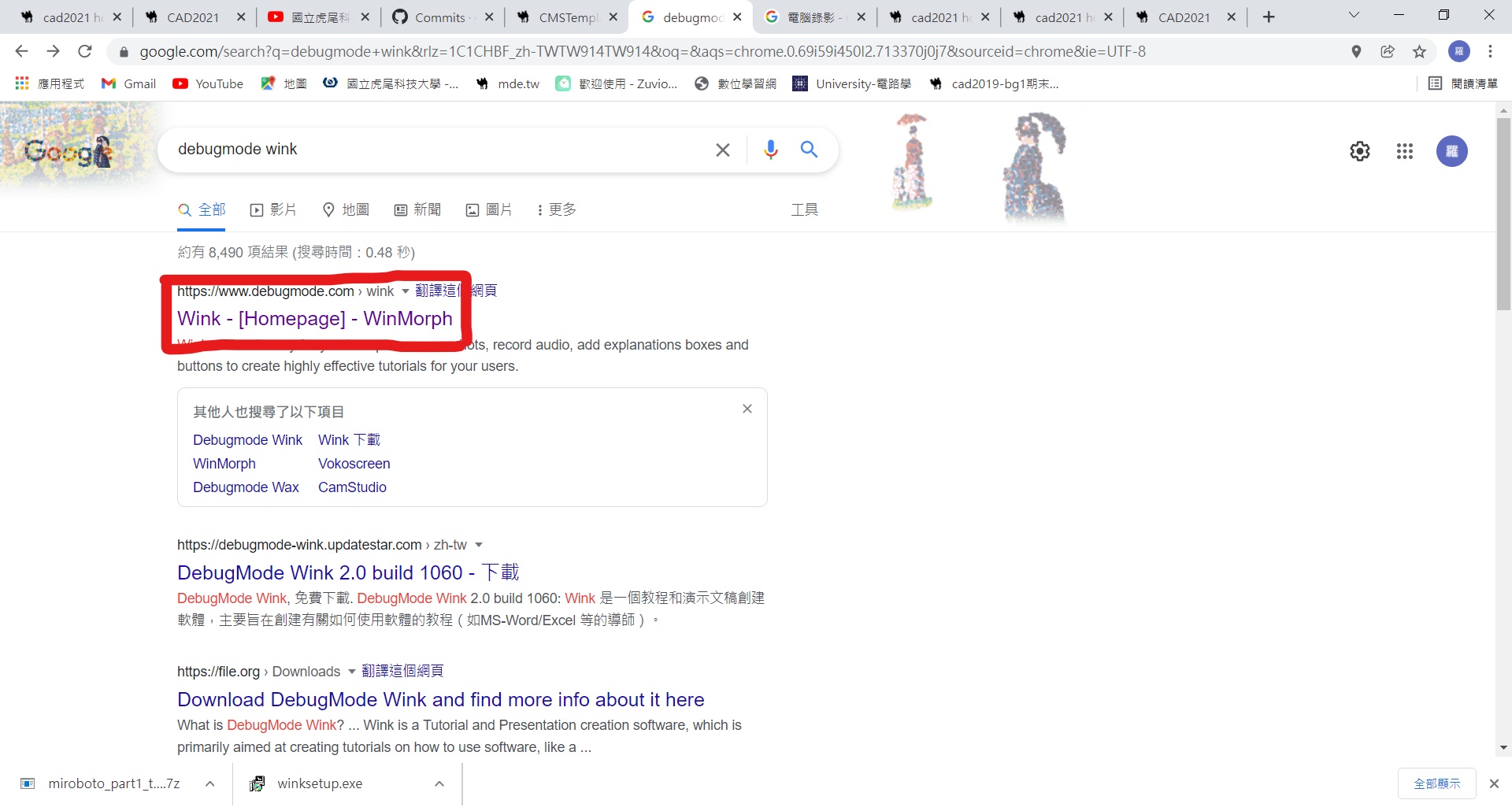
Task: Open the mde.tw bookmark
Action: point(507,83)
